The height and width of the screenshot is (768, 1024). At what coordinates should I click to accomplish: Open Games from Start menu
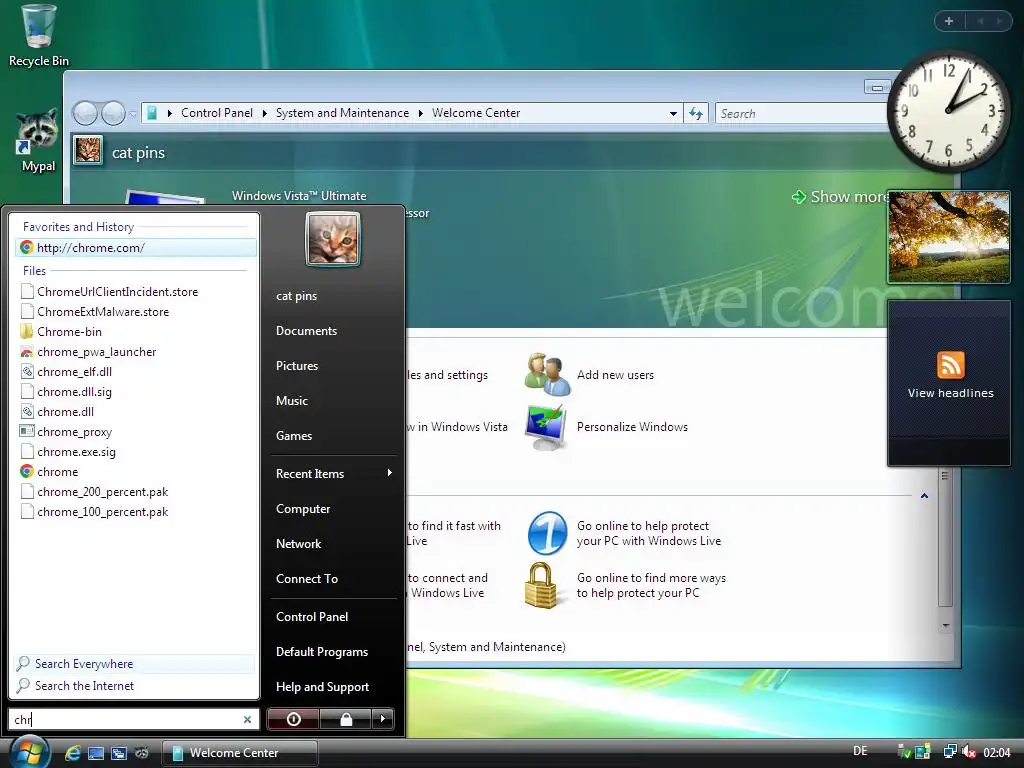294,436
